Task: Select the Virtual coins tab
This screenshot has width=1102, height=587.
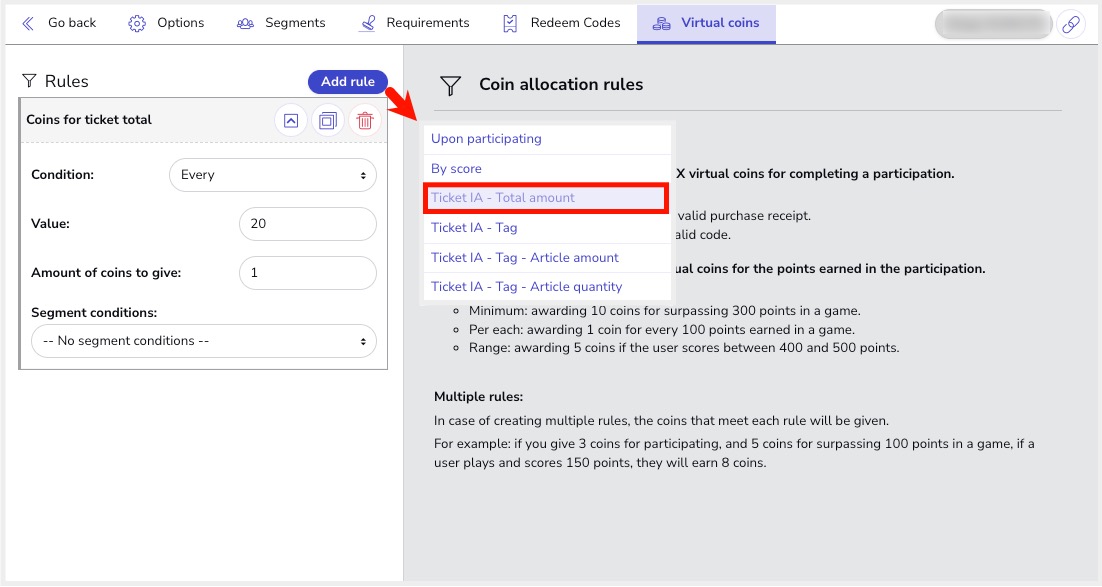Action: click(x=706, y=23)
